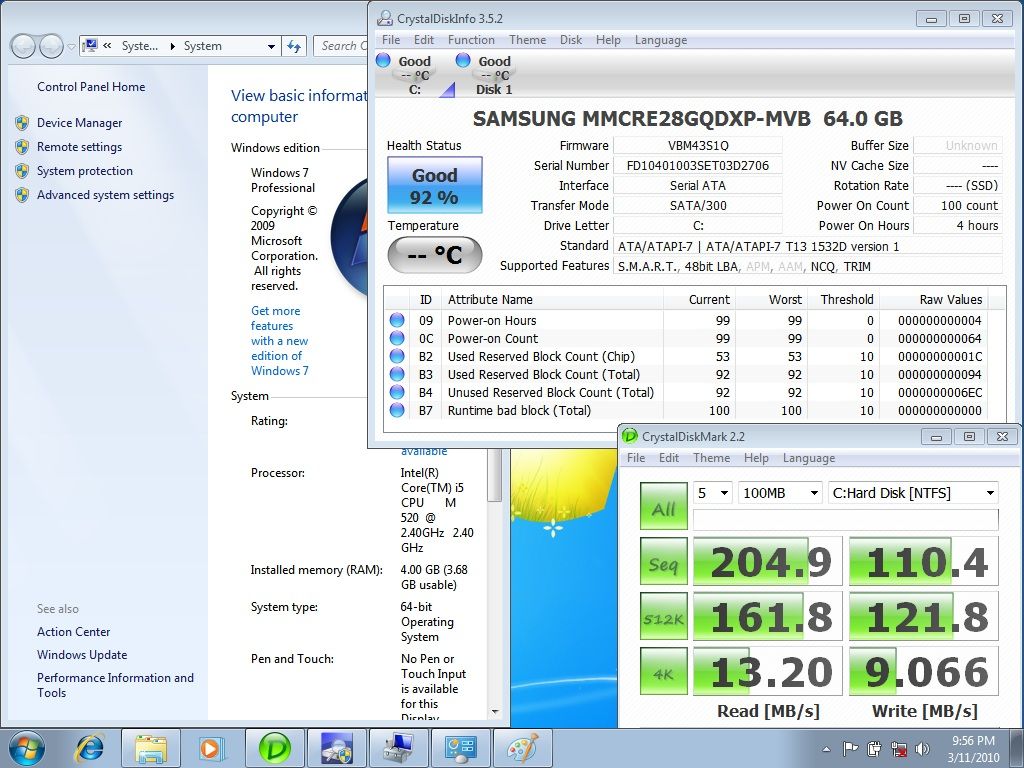Open Windows Update link
This screenshot has width=1024, height=768.
(82, 655)
